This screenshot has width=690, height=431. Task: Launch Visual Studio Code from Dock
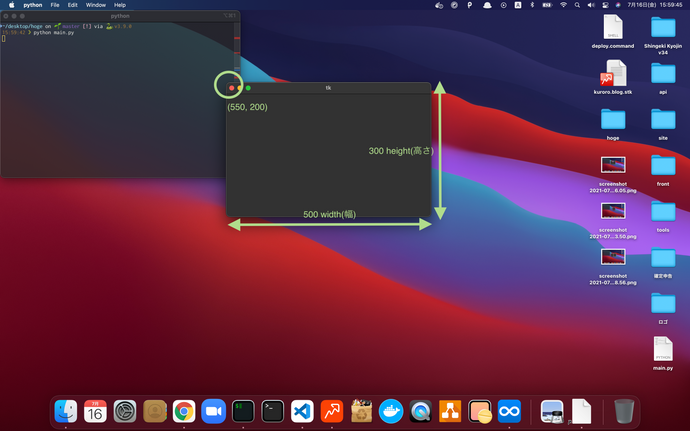(302, 411)
